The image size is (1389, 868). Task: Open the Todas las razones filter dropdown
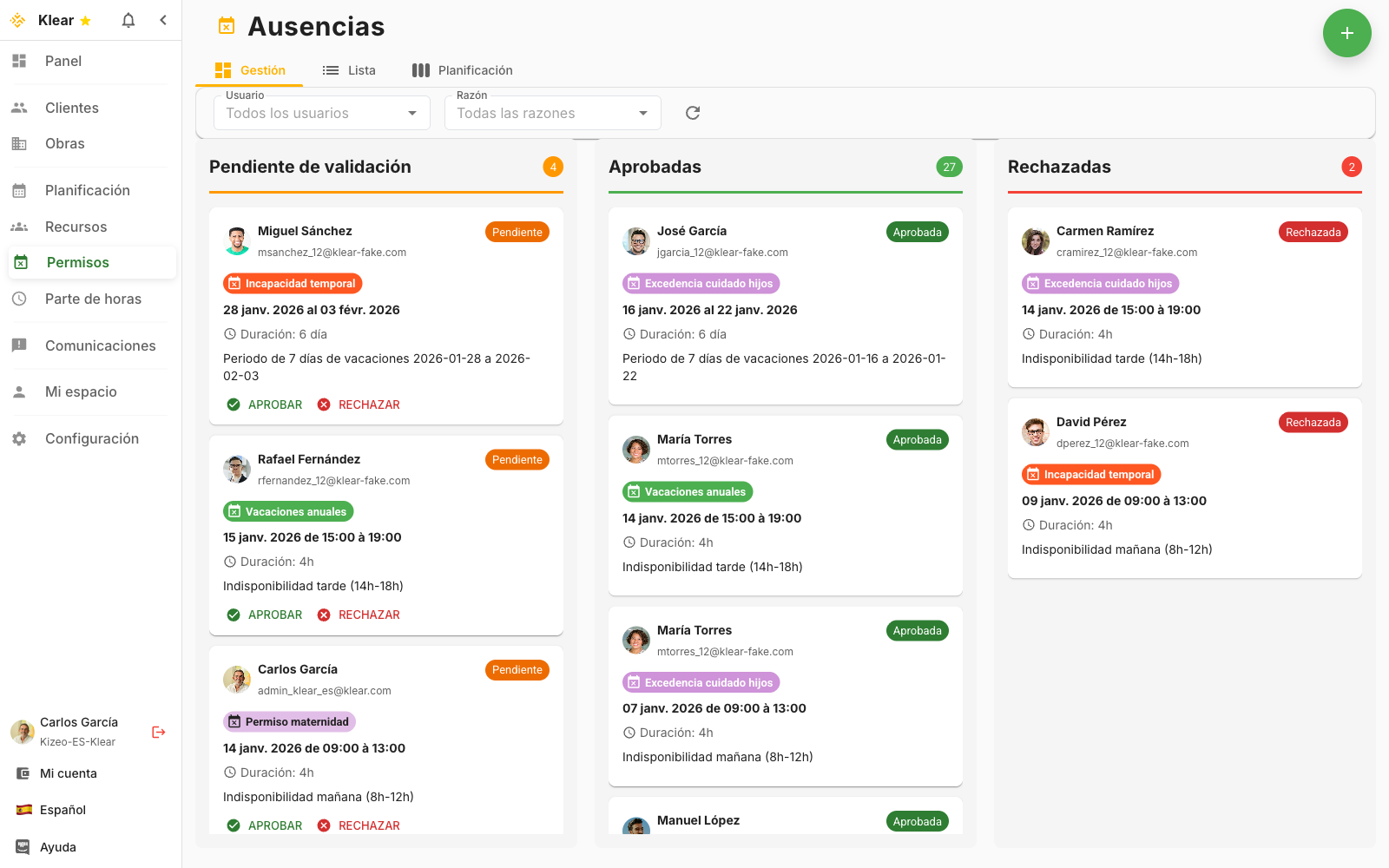click(x=552, y=113)
